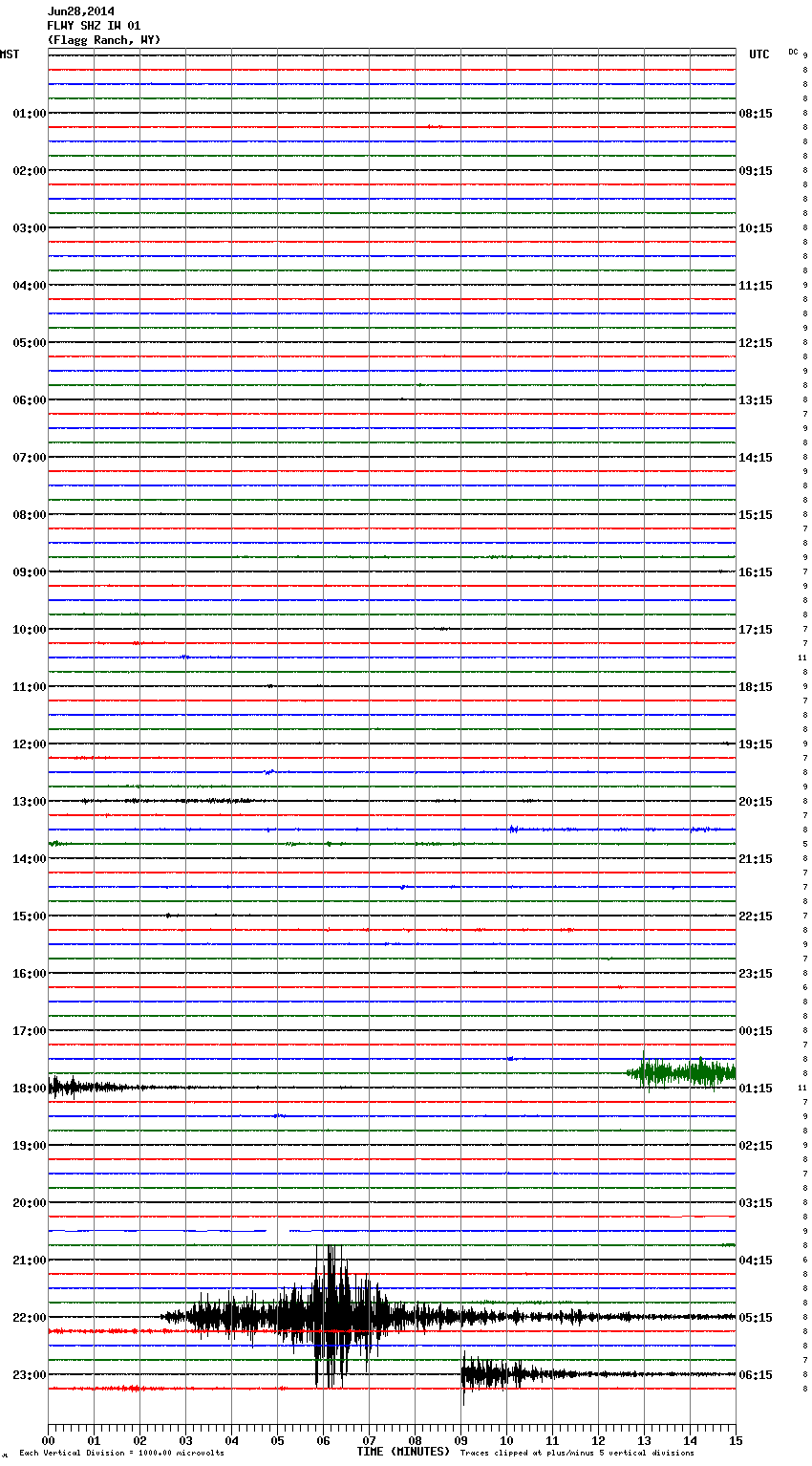Click minute 06 on the time axis
The width and height of the screenshot is (812, 1466).
323,1440
